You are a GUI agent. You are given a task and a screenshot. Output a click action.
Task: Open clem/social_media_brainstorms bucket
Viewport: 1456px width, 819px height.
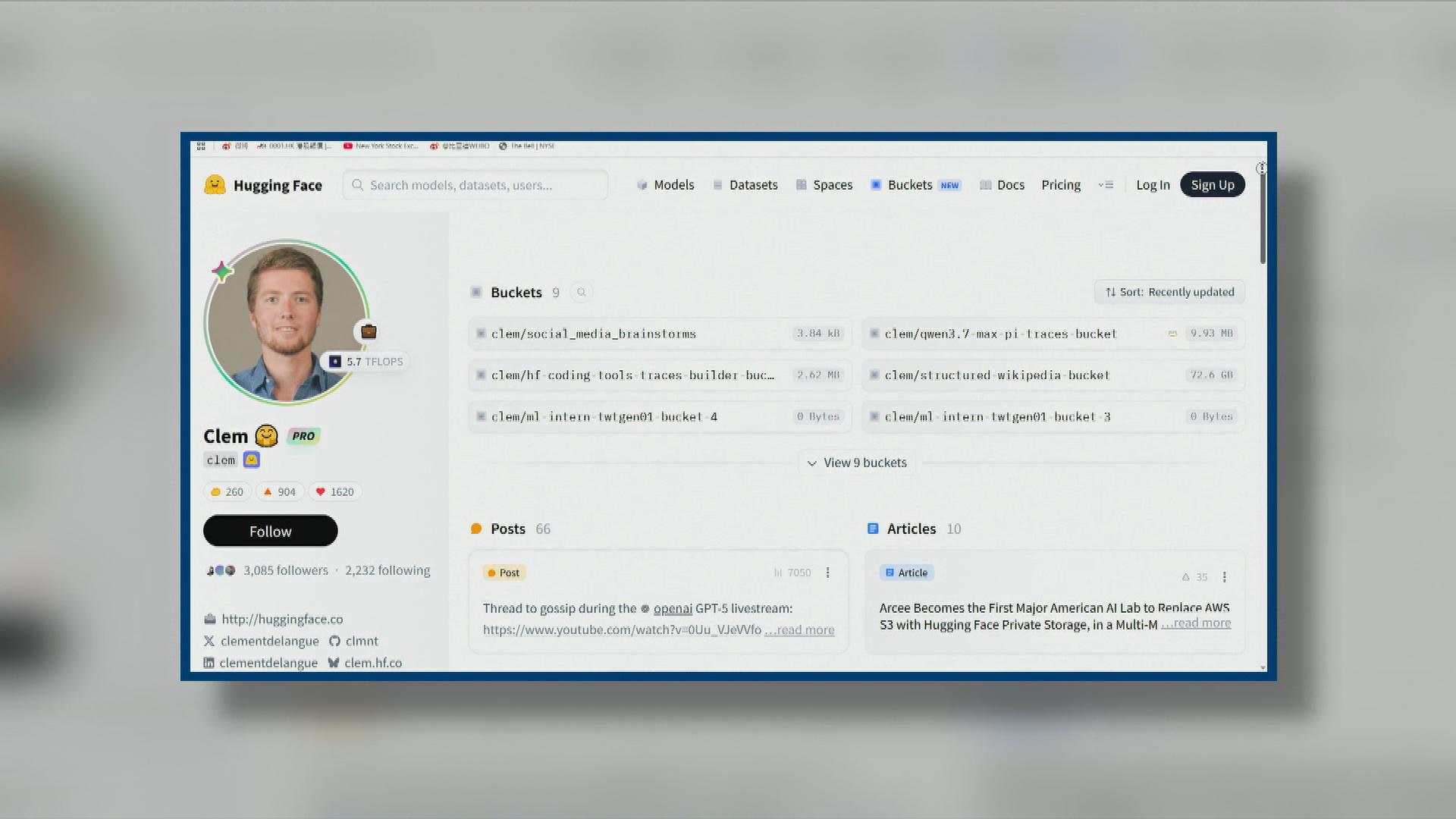(x=660, y=334)
